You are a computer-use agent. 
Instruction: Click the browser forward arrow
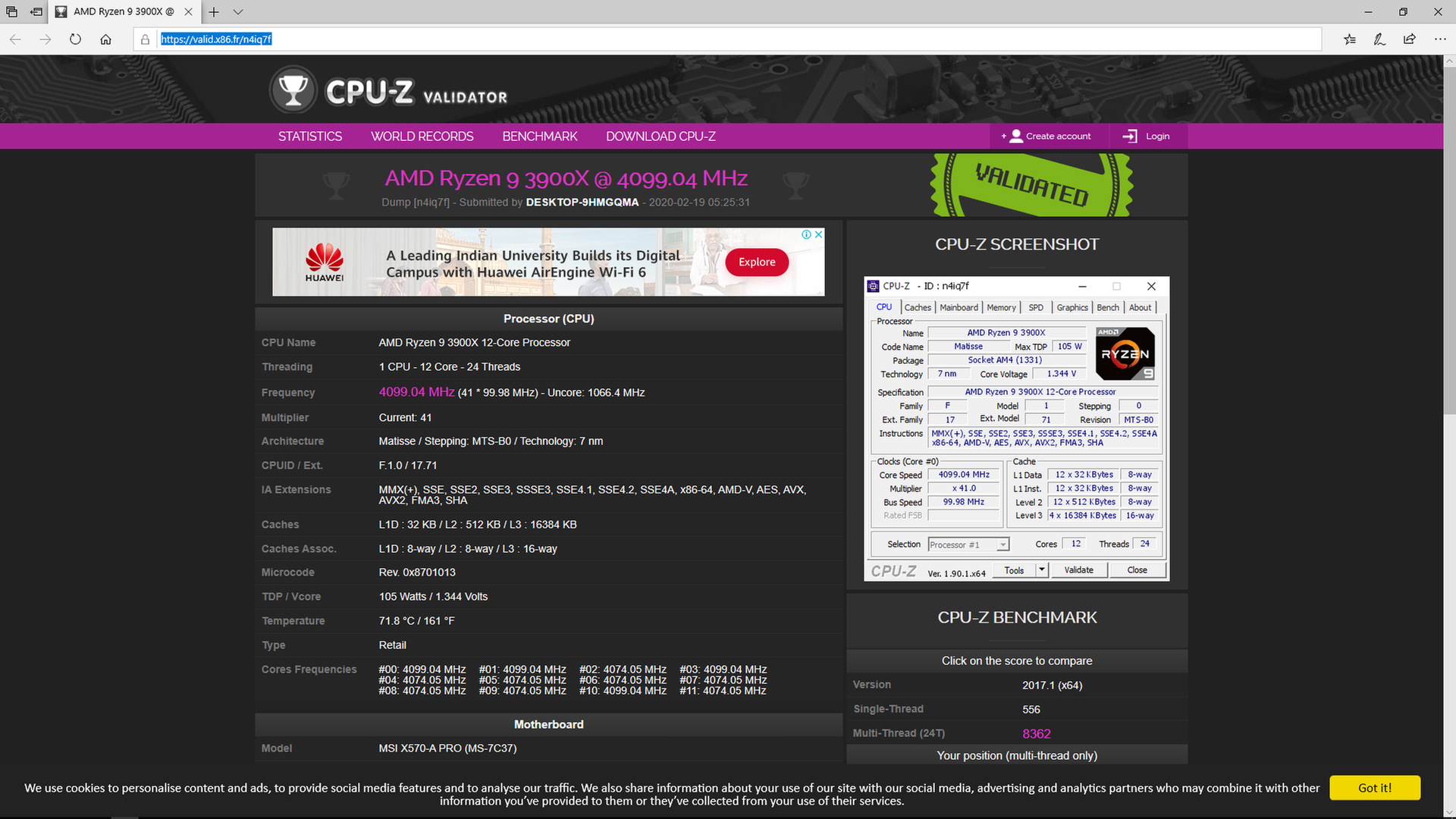pyautogui.click(x=45, y=39)
